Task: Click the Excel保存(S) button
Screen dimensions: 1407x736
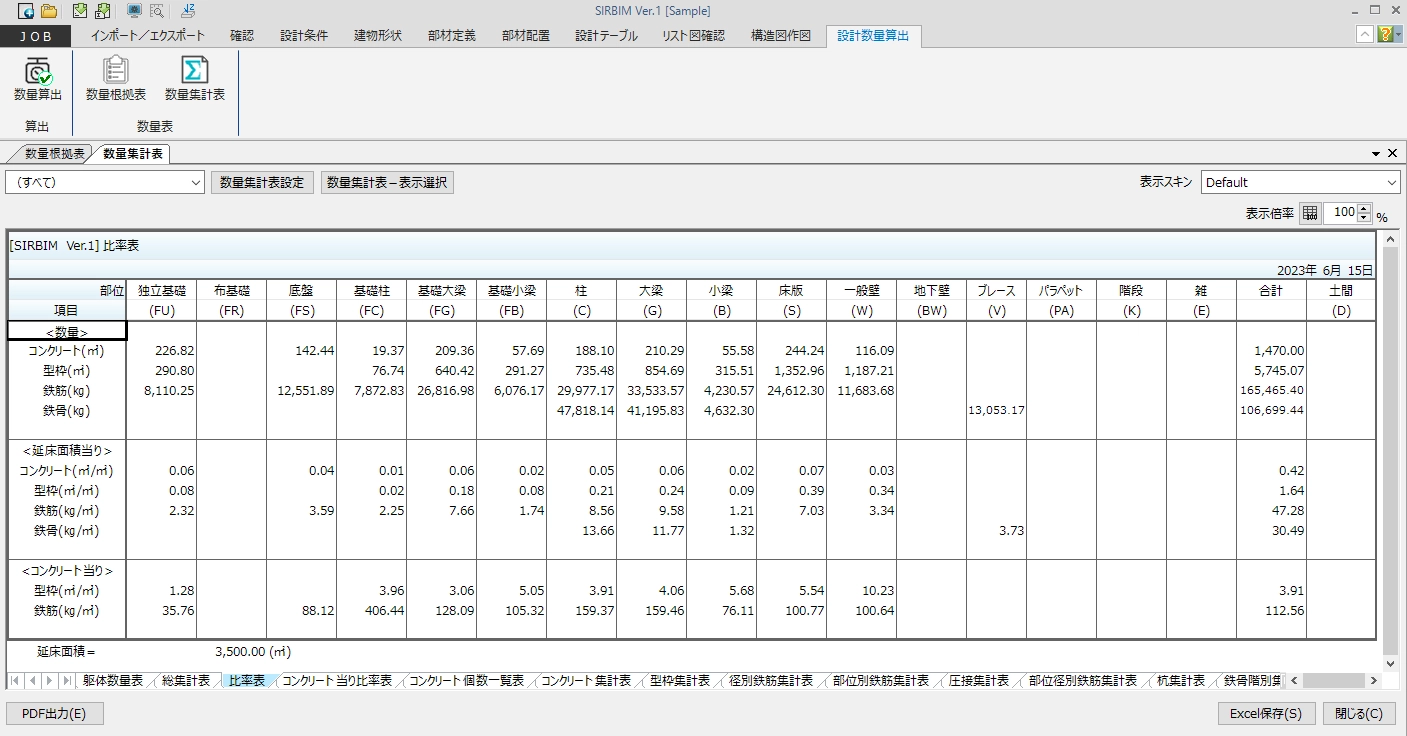Action: coord(1265,714)
